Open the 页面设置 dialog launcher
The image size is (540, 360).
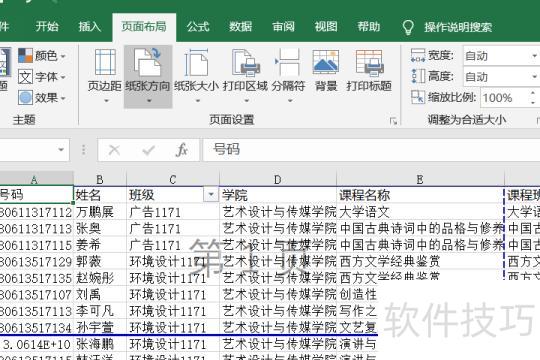pyautogui.click(x=393, y=121)
